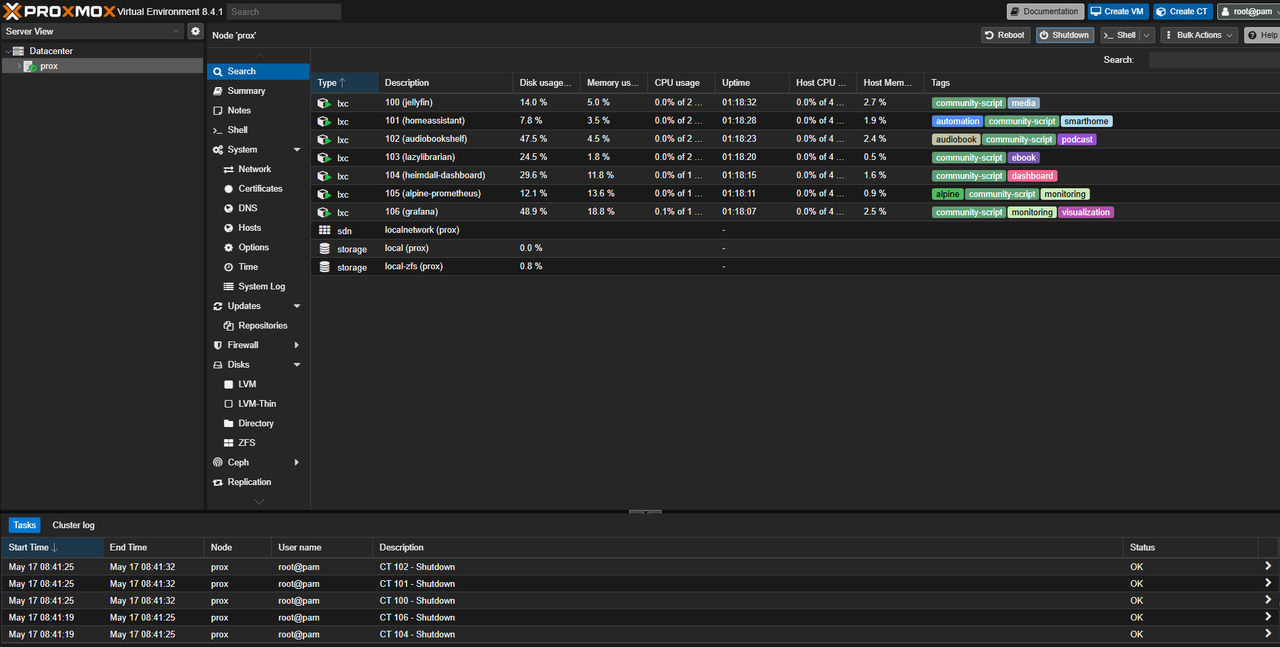
Task: Click the Reboot button
Action: click(1005, 35)
